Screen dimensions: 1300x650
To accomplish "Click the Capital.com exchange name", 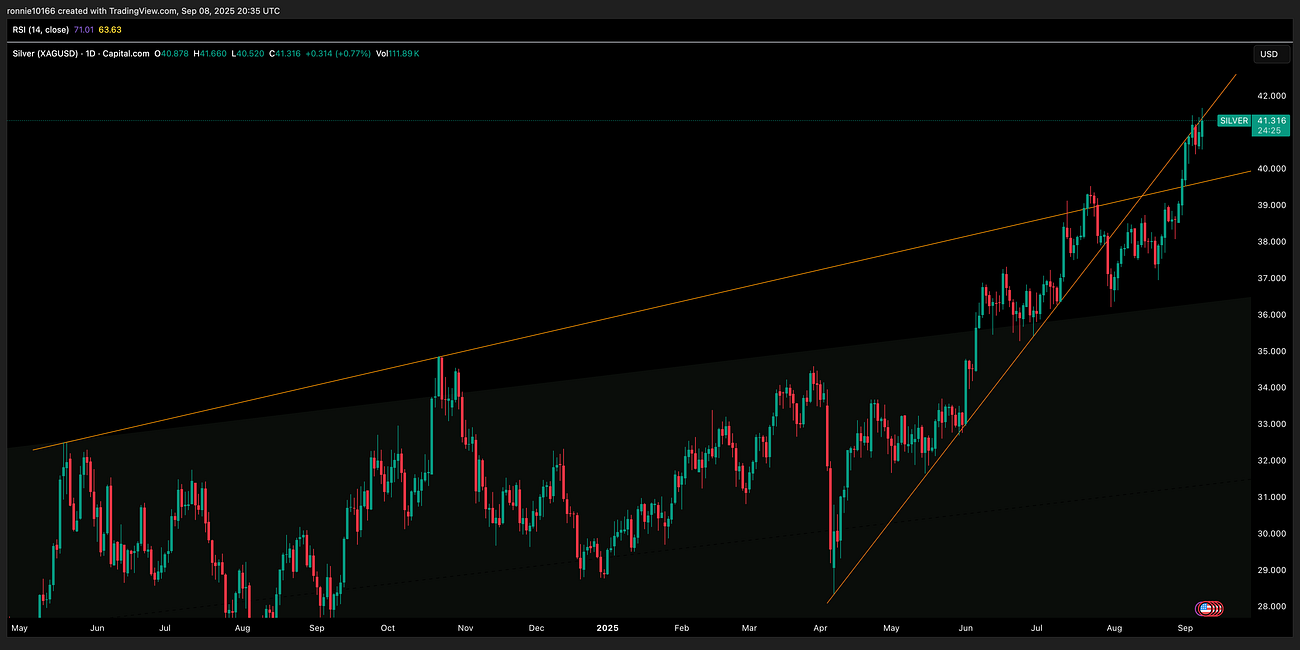I will click(125, 53).
